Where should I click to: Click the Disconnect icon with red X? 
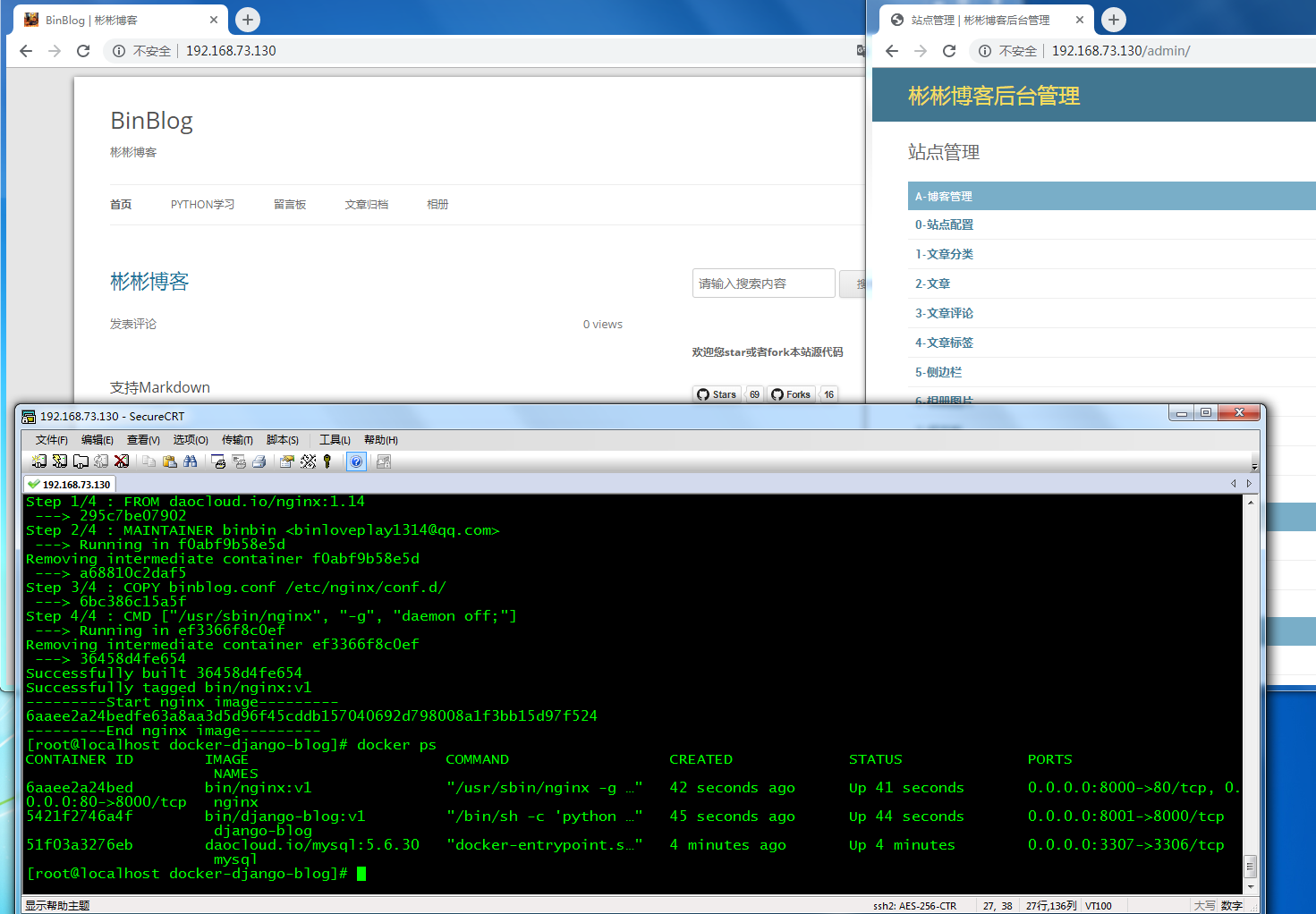(x=122, y=461)
